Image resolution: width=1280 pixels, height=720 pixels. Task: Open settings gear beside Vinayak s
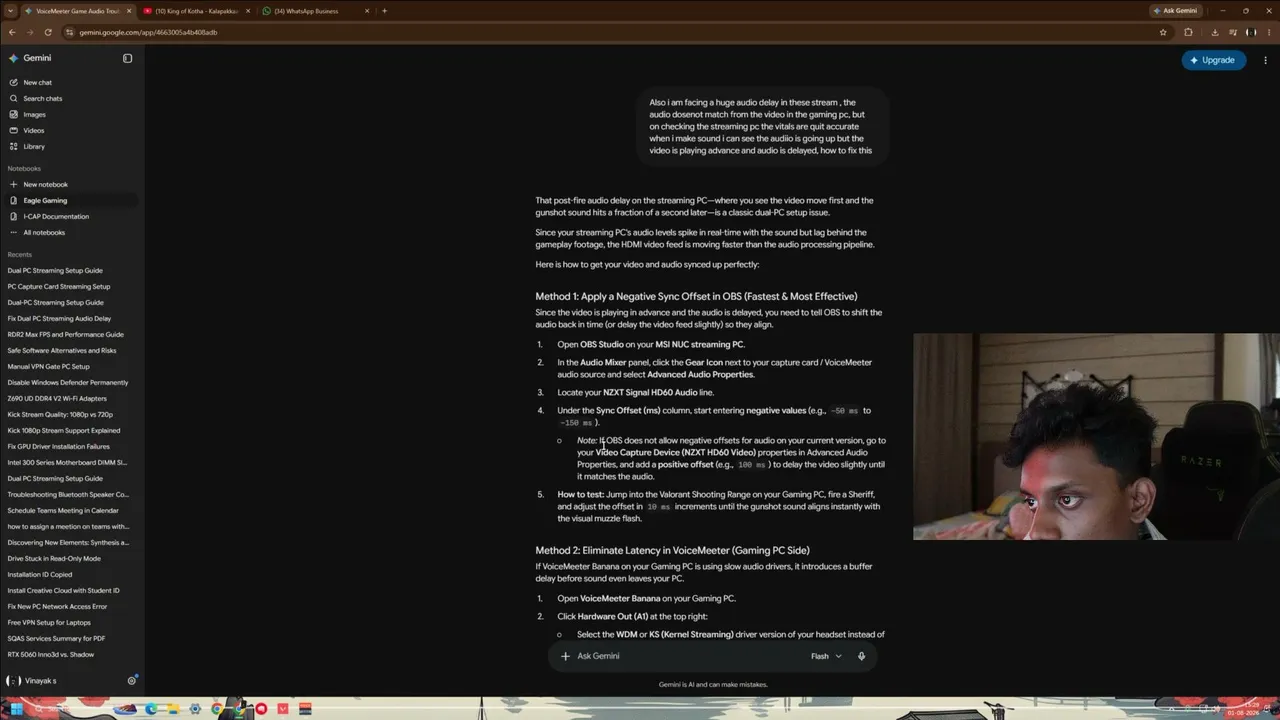pos(132,680)
